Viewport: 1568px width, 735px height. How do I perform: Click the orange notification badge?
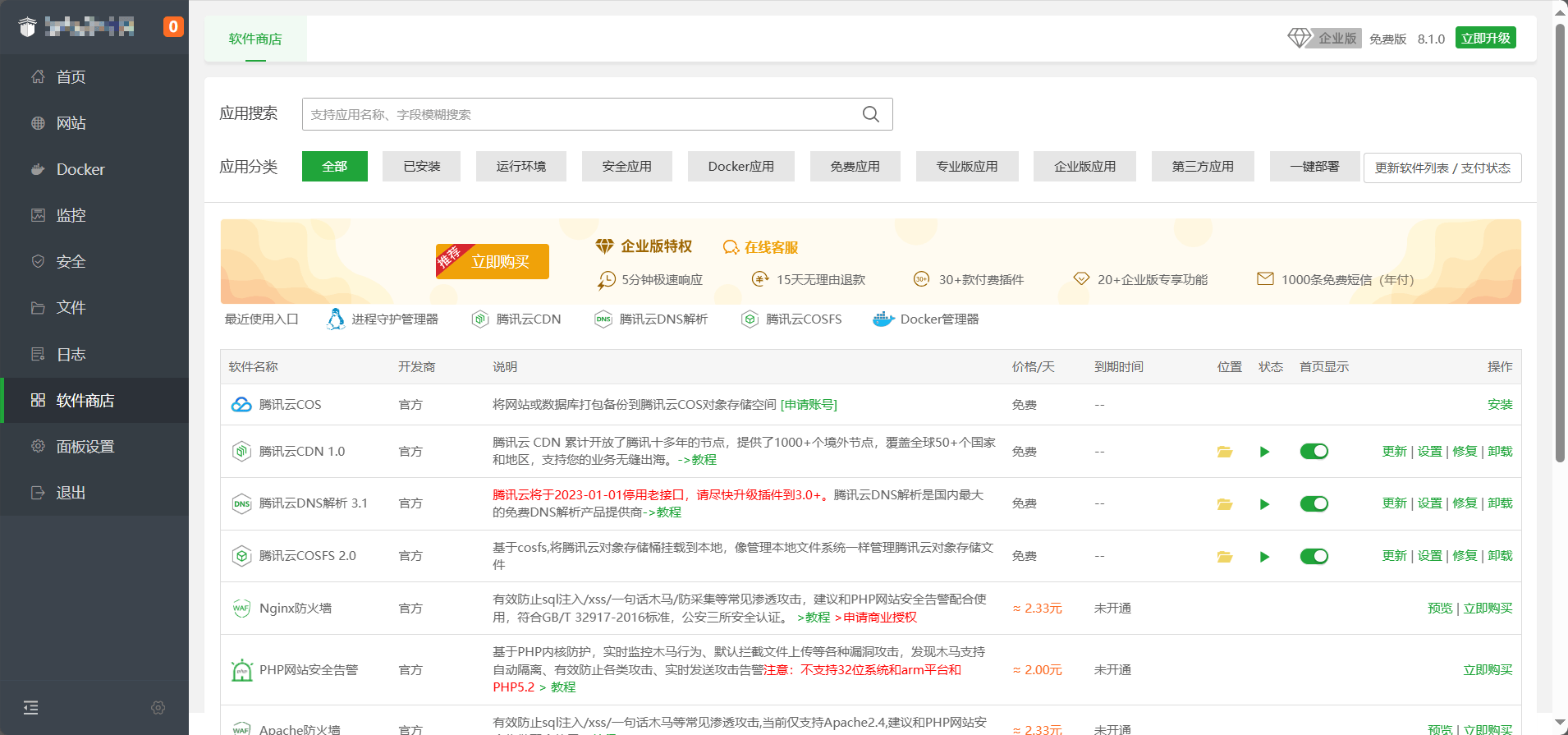tap(172, 27)
